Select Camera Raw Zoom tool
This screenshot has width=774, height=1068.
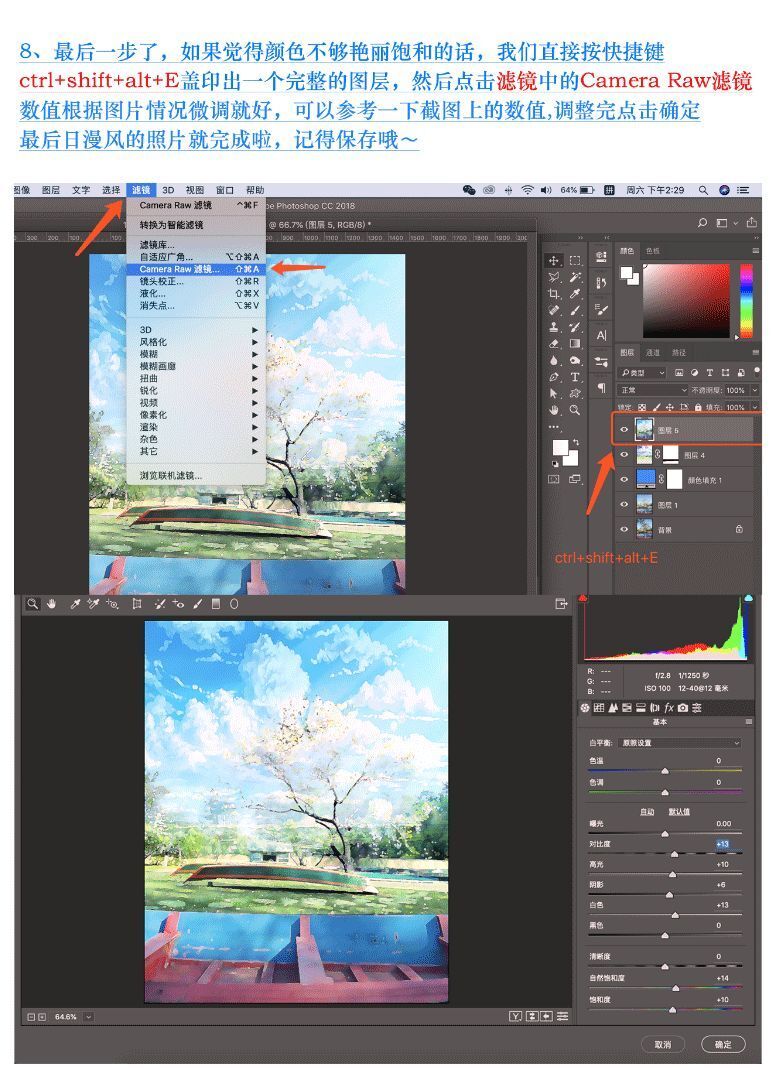click(x=32, y=603)
